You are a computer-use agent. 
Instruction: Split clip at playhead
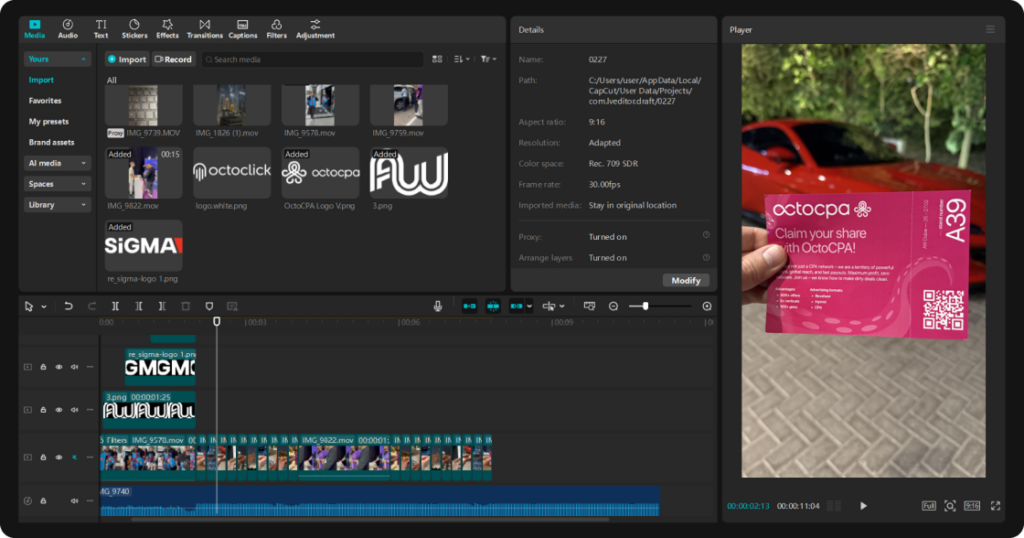(115, 306)
